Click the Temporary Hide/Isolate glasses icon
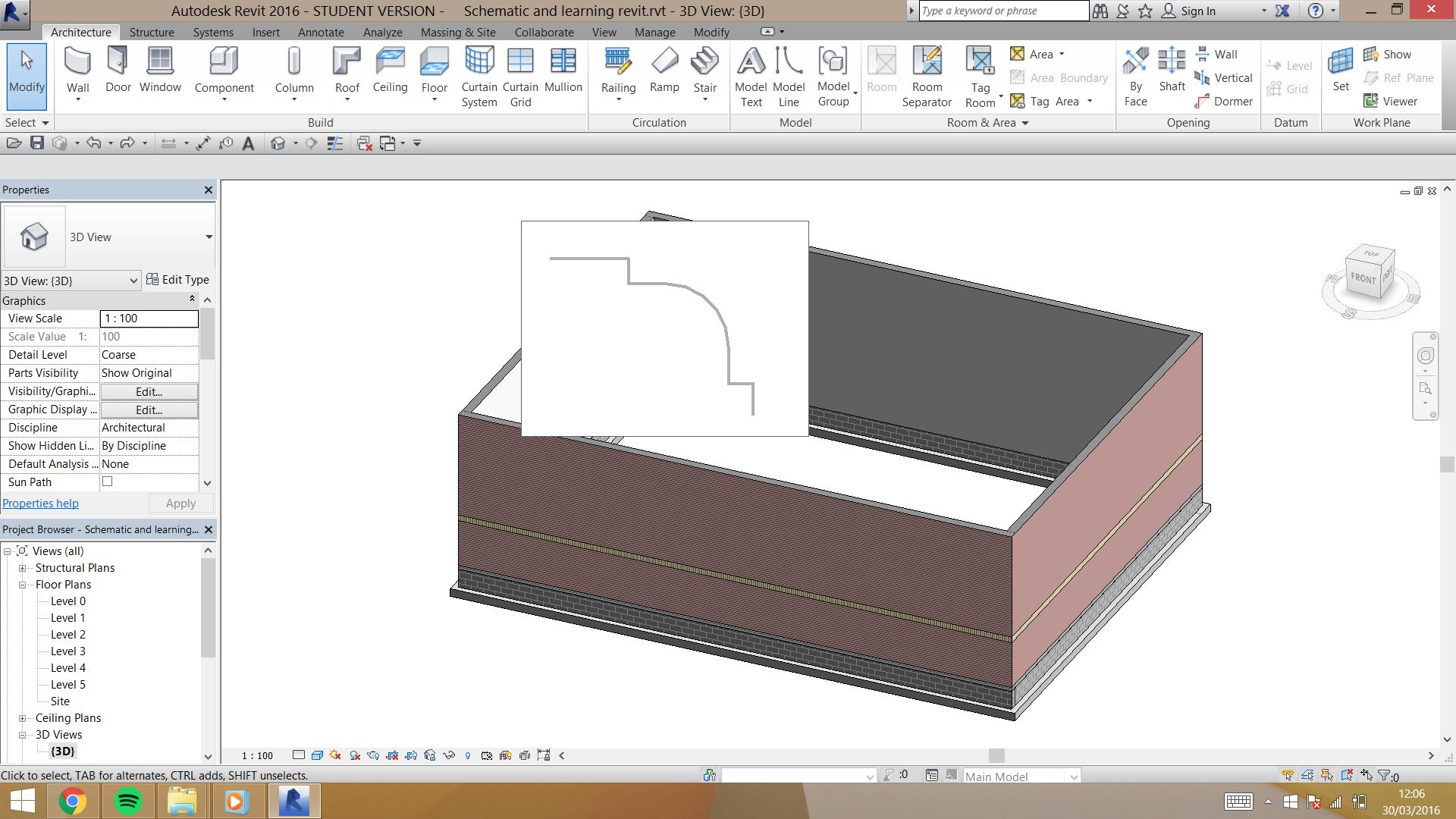 [x=449, y=755]
